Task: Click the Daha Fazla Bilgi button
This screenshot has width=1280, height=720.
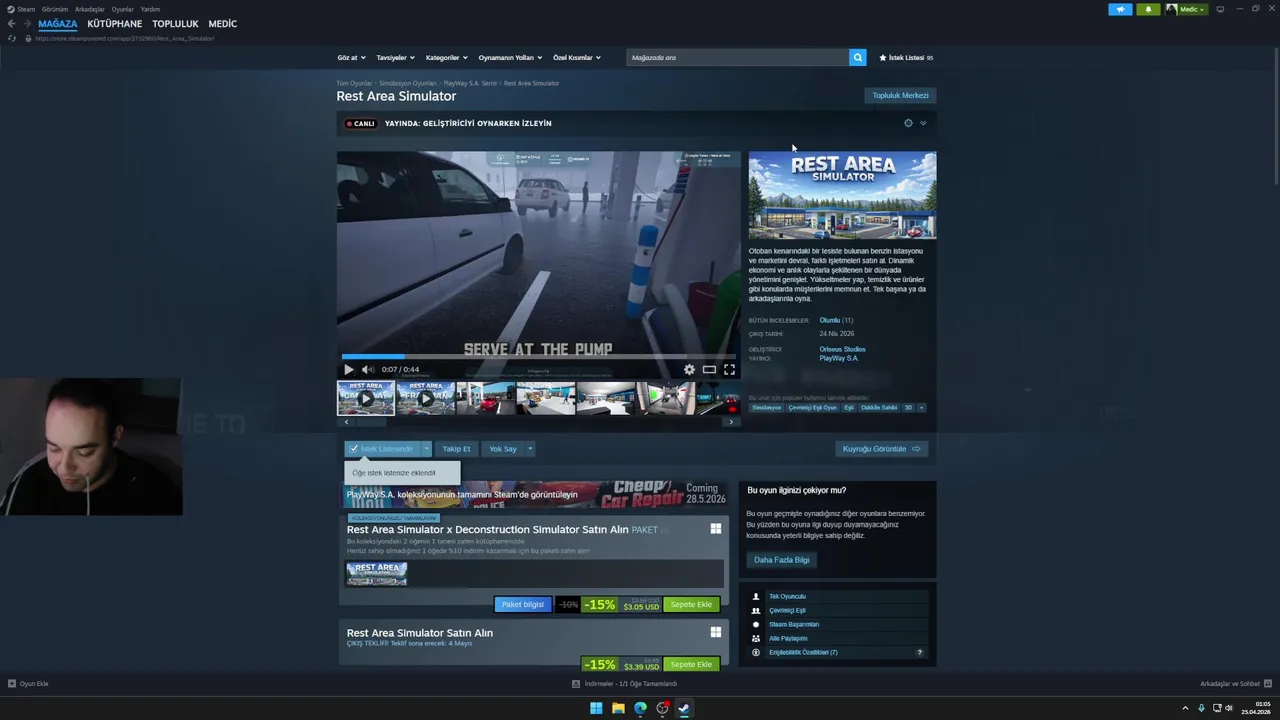Action: point(782,560)
